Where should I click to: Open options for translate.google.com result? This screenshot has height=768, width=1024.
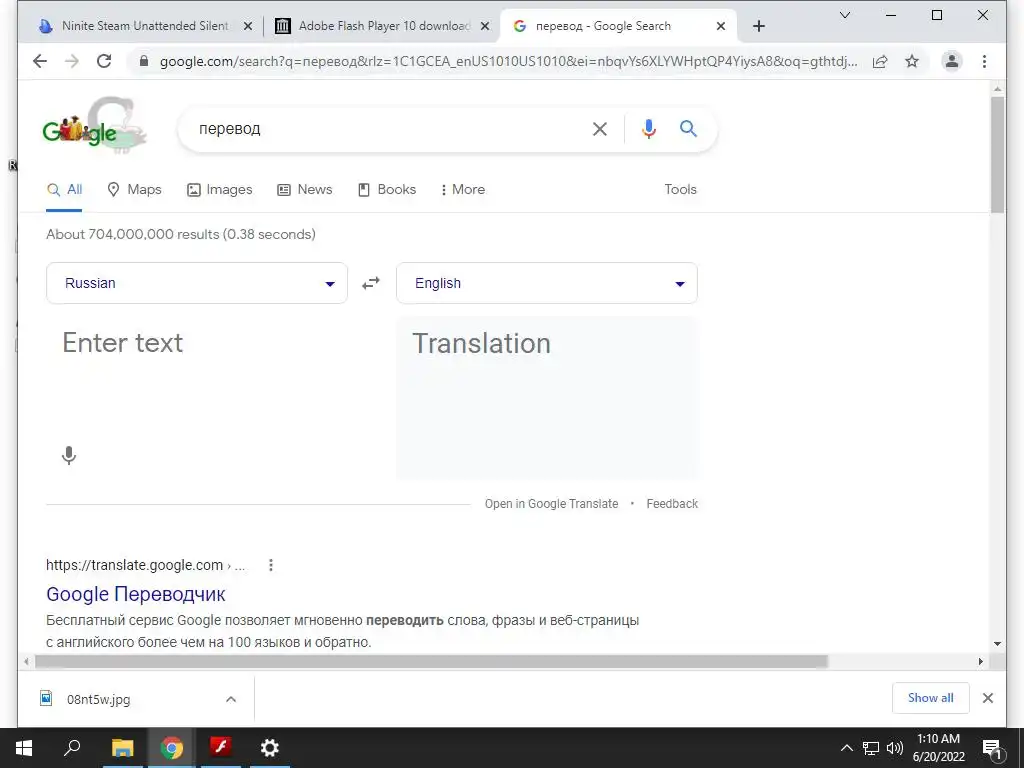coord(270,565)
